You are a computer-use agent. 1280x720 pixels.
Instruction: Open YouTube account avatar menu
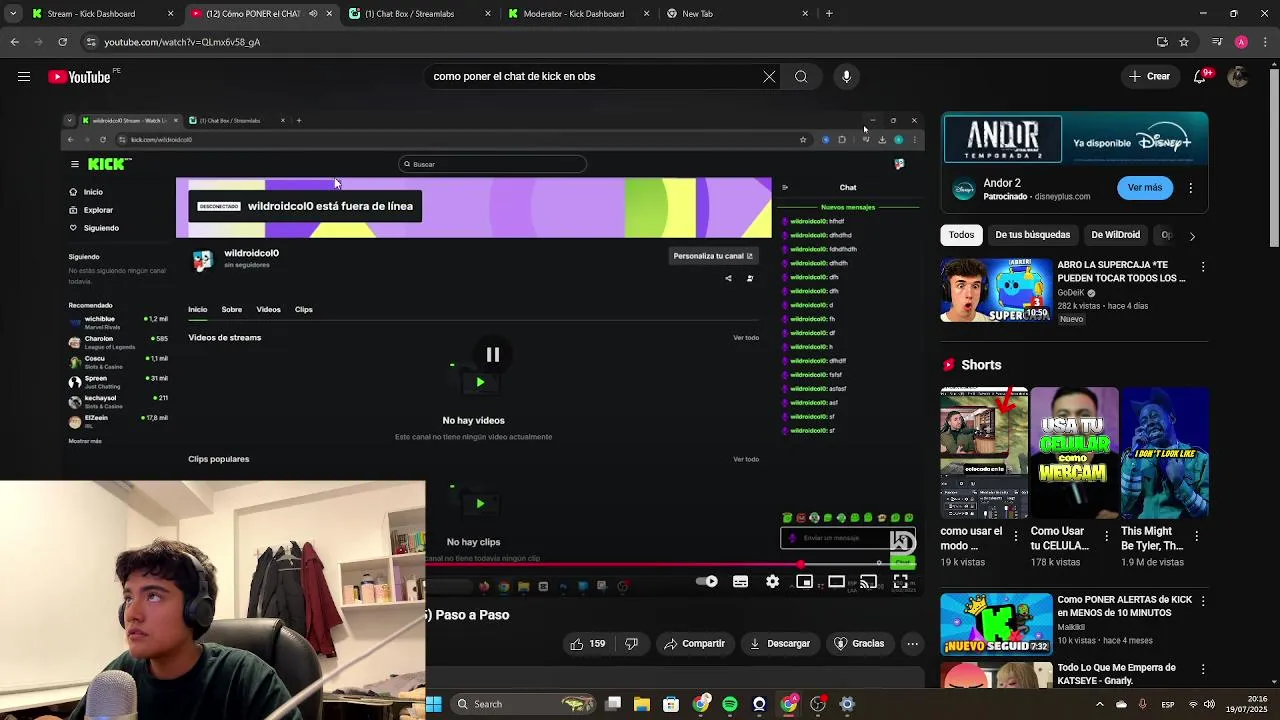click(x=1238, y=77)
